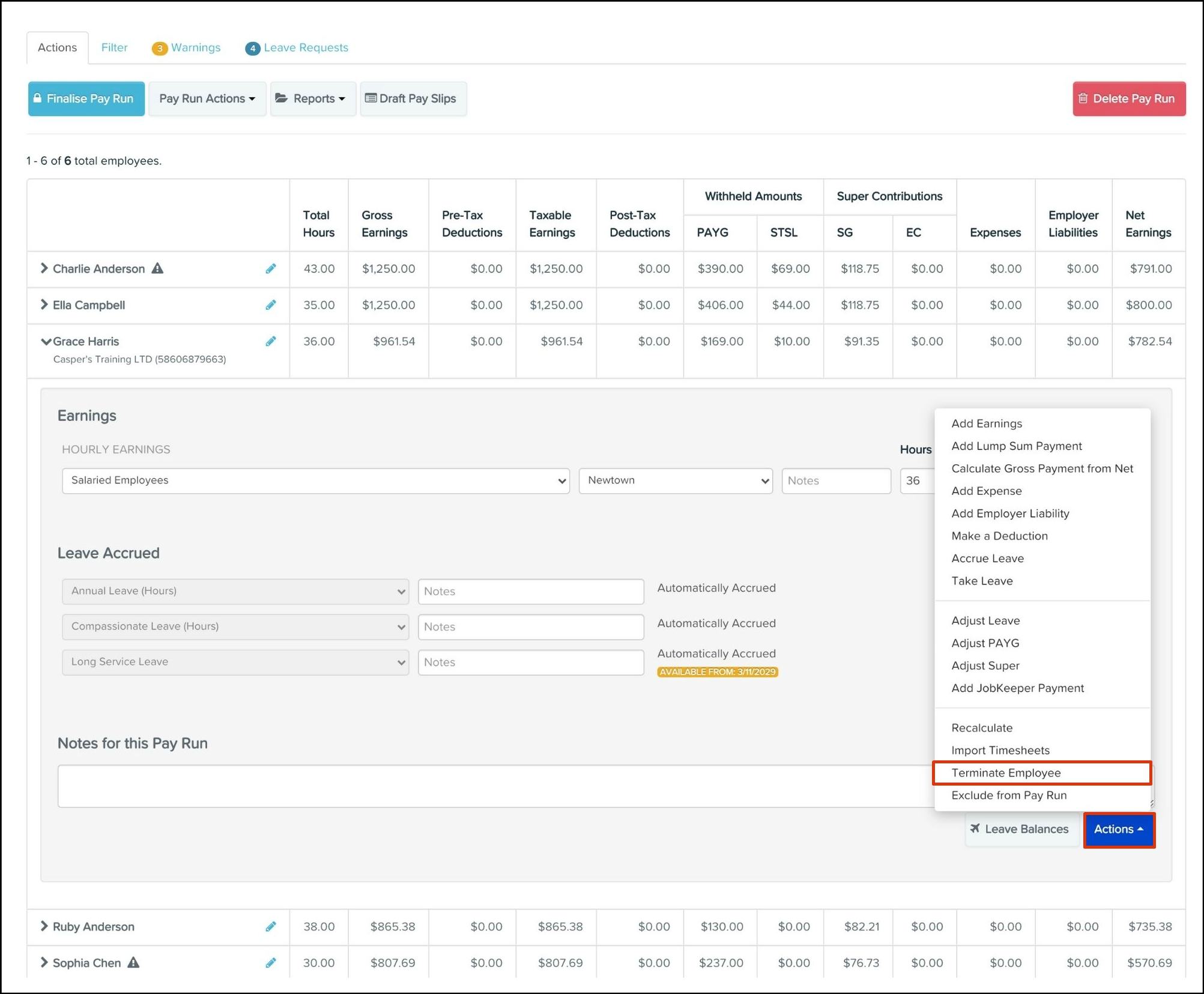Expand Charlie Anderson's pay row
The width and height of the screenshot is (1204, 994).
44,268
